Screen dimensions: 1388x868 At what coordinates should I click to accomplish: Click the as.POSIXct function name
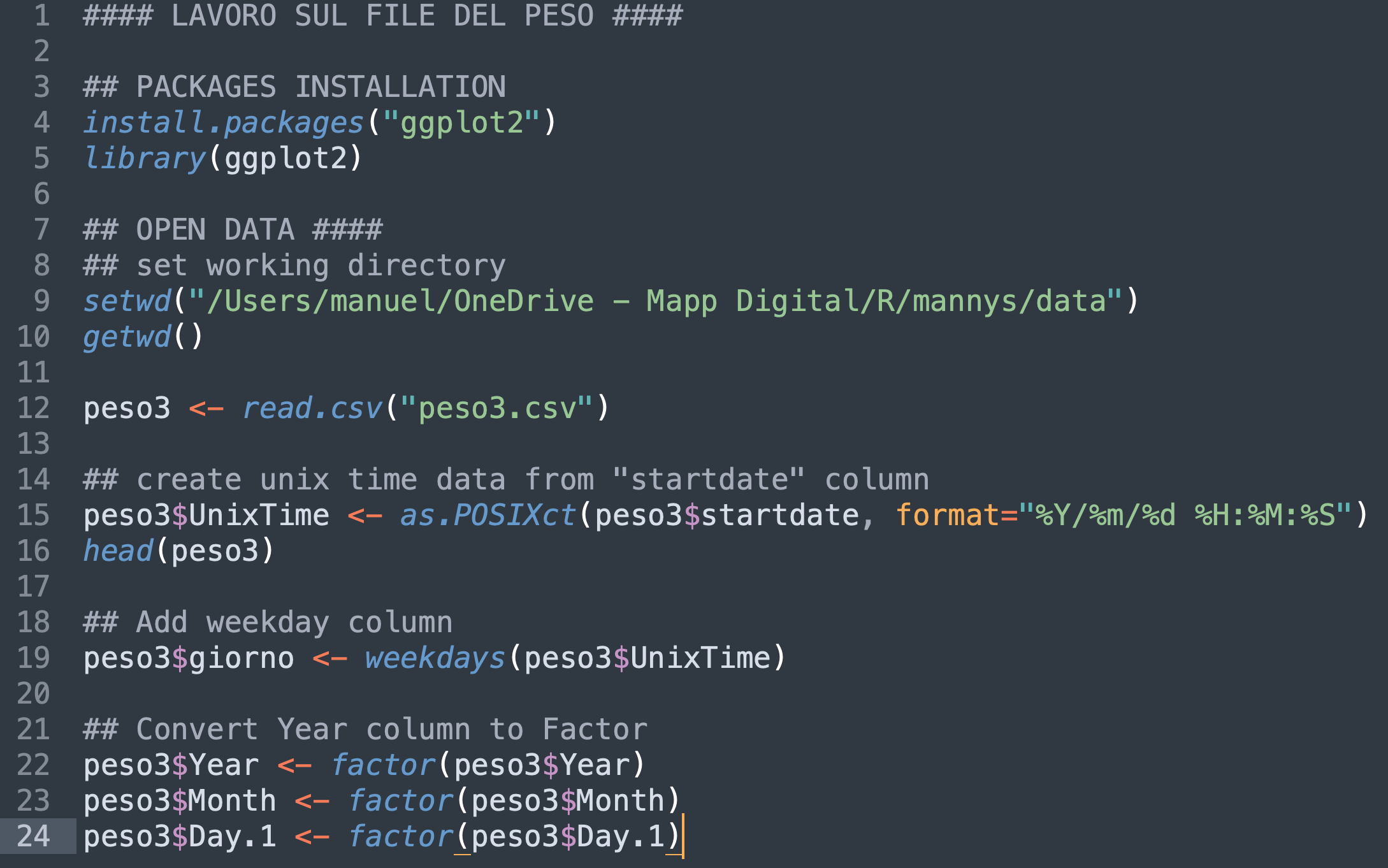[x=488, y=515]
